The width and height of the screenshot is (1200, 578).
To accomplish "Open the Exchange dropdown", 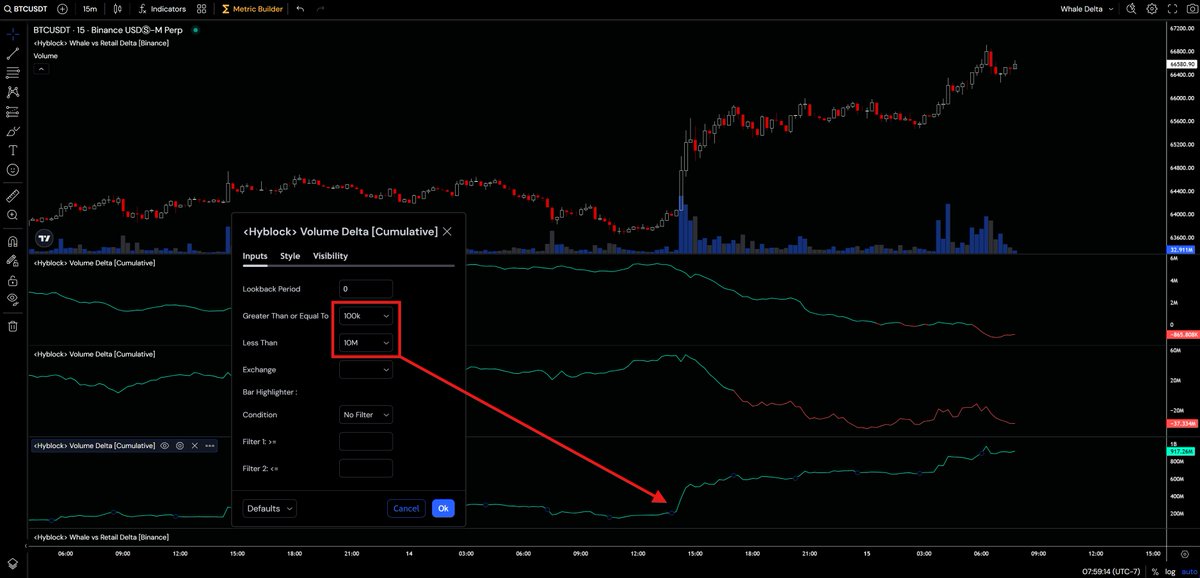I will click(x=366, y=369).
